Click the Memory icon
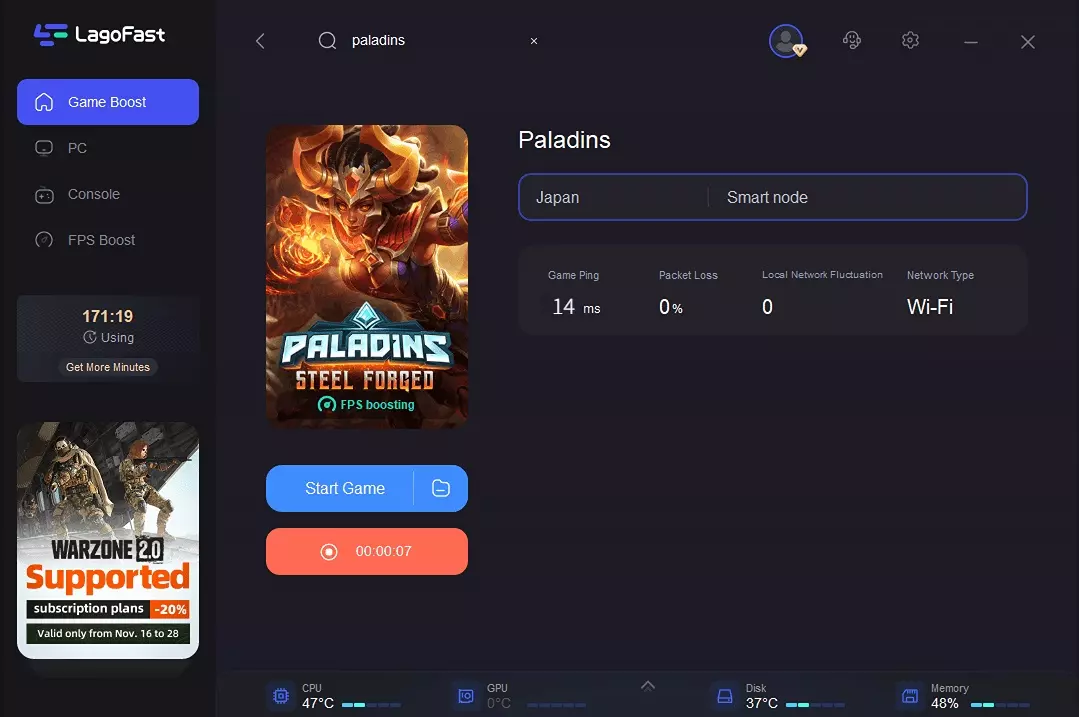The image size is (1079, 717). click(x=910, y=696)
